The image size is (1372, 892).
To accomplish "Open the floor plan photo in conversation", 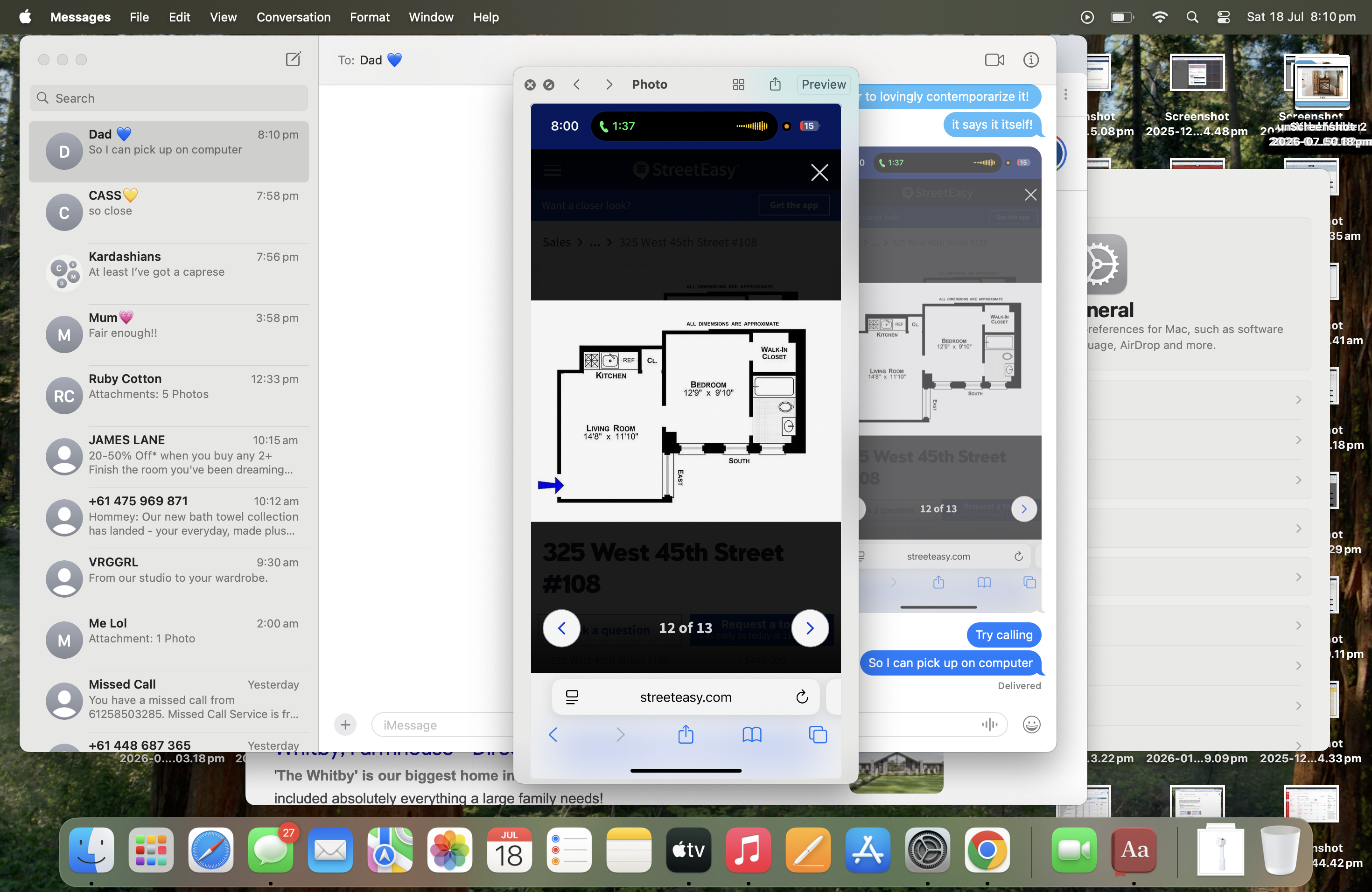I will pos(950,379).
